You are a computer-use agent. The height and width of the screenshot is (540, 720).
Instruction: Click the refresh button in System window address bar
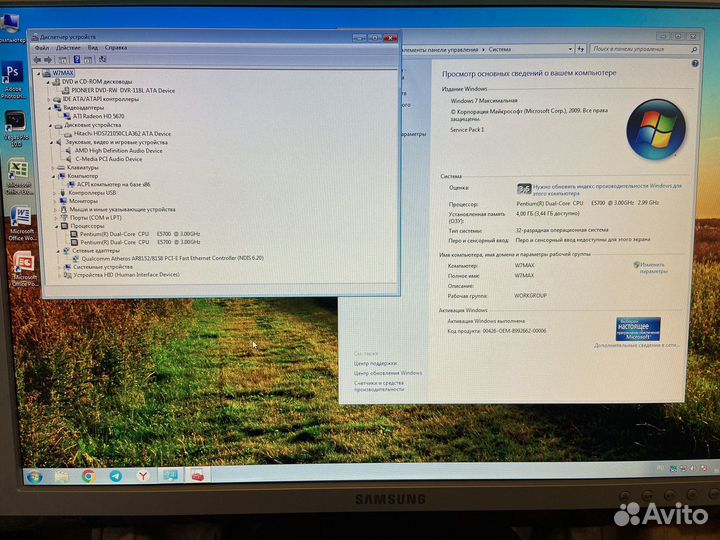point(581,49)
